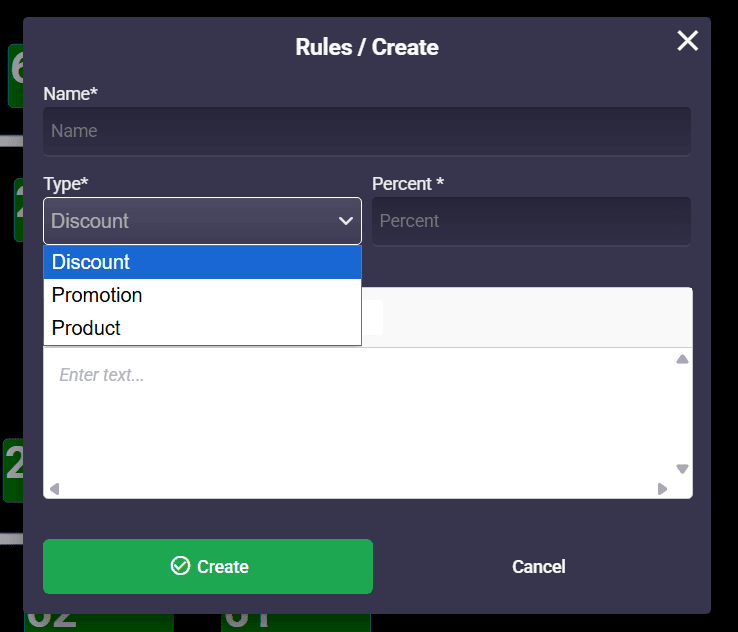Click the checkmark icon on Create button
The height and width of the screenshot is (632, 738).
tap(180, 567)
